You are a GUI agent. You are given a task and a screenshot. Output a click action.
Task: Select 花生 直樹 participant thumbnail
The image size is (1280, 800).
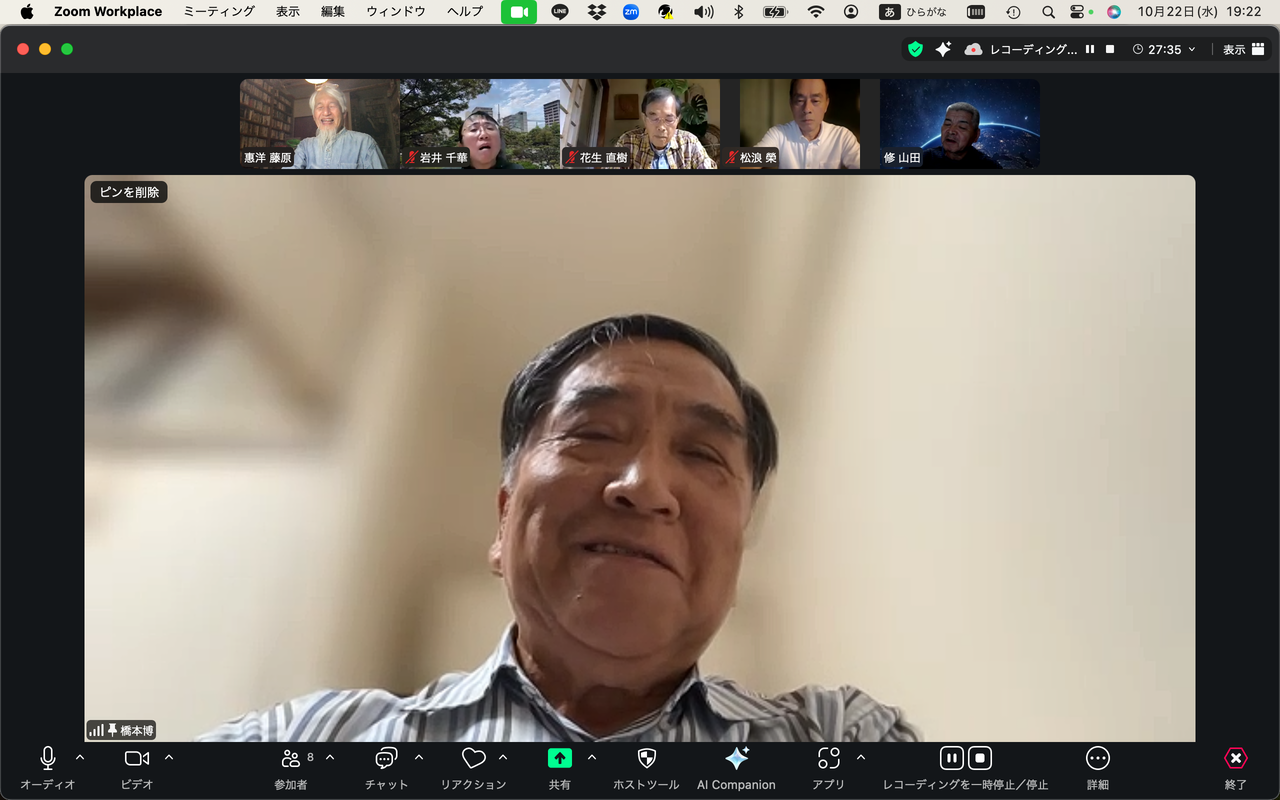(640, 124)
